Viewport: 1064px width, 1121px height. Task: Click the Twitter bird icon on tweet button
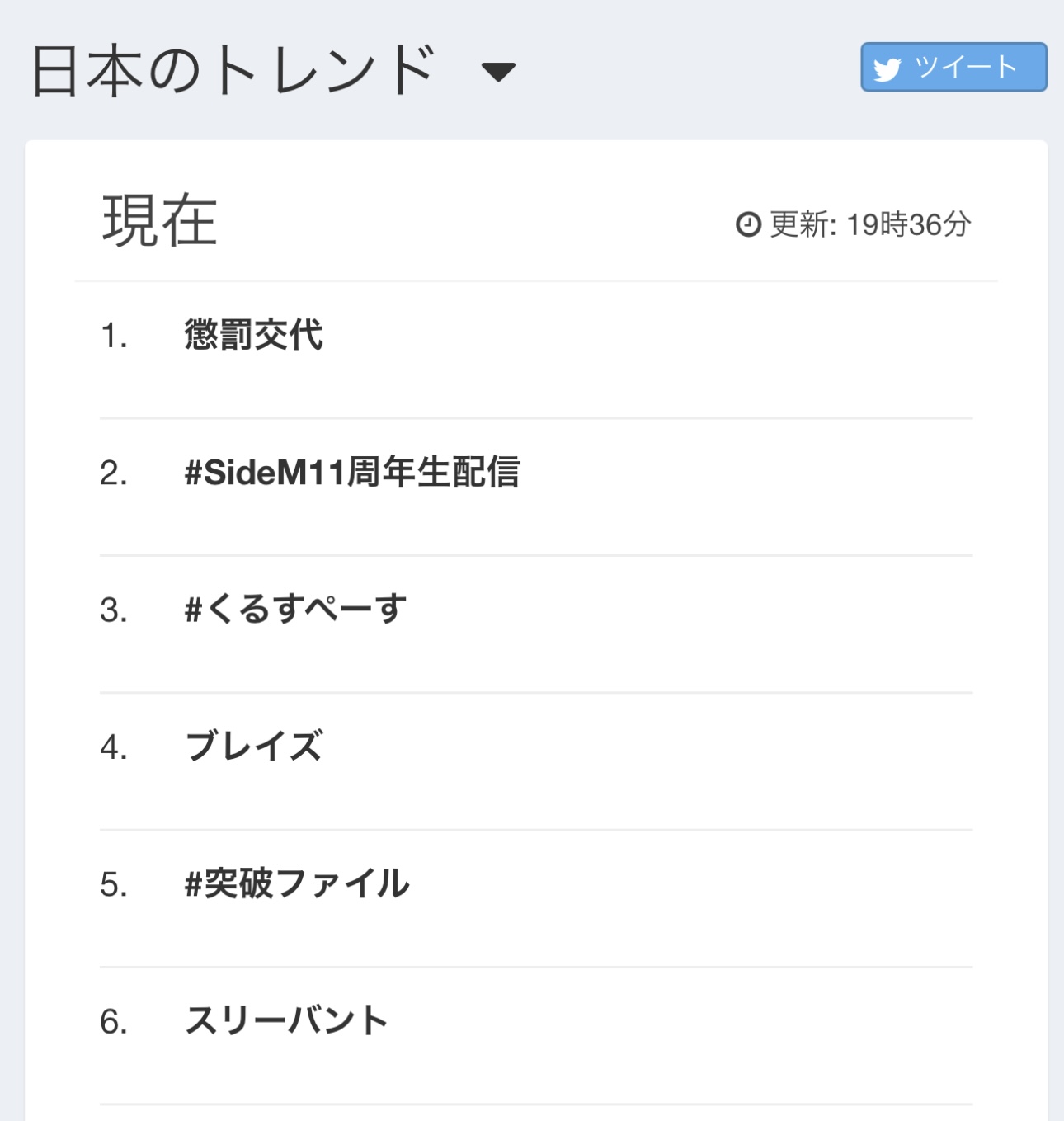click(x=887, y=68)
